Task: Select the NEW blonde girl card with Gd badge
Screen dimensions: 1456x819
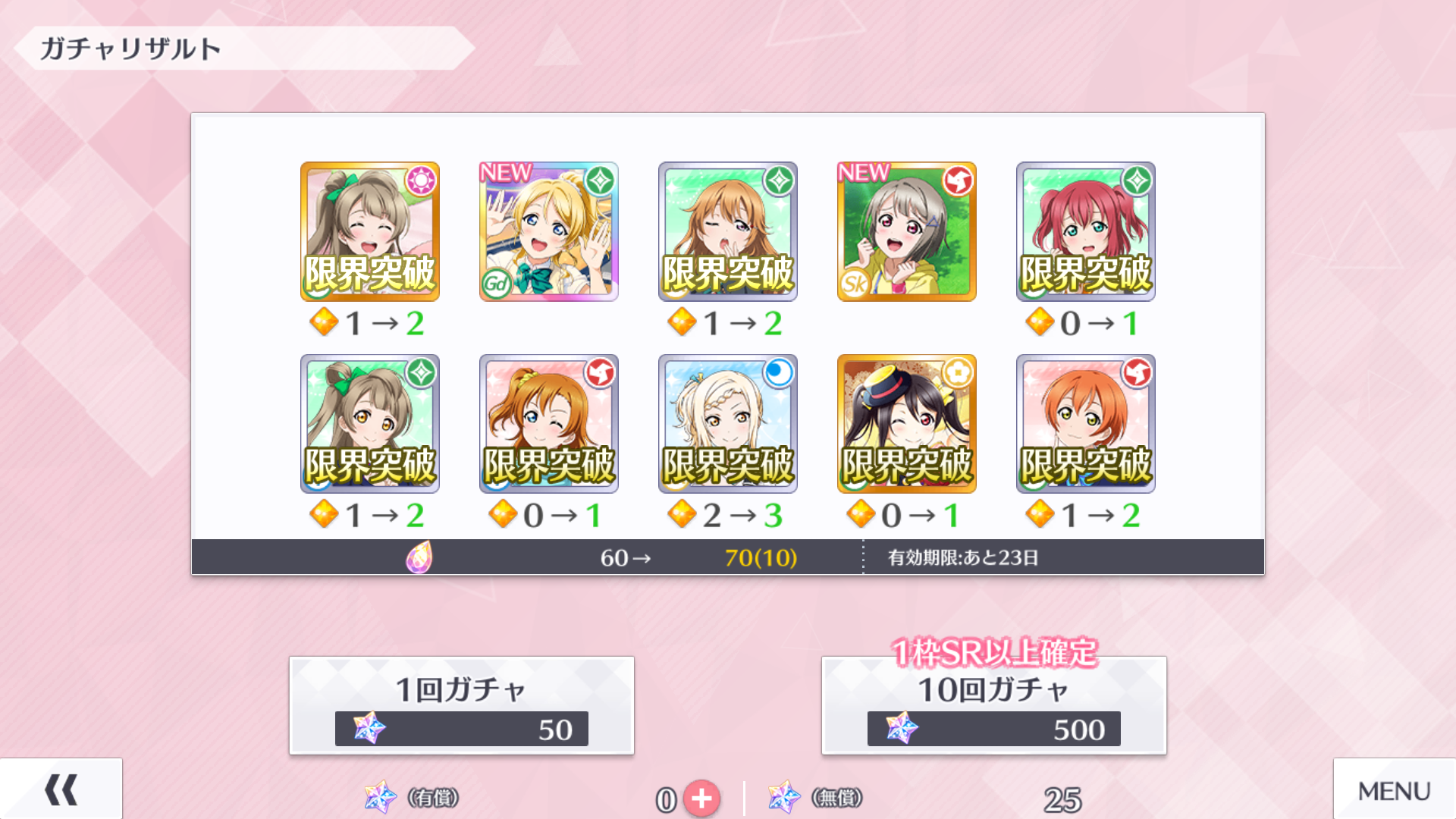Action: tap(549, 231)
